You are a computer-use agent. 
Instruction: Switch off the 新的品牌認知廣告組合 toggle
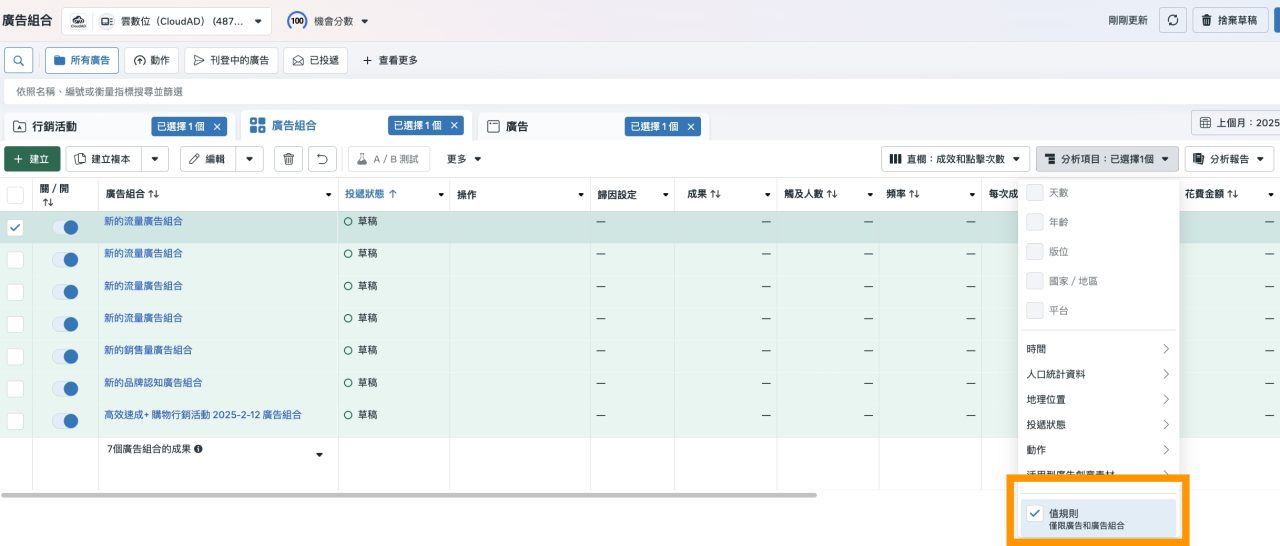[x=65, y=389]
